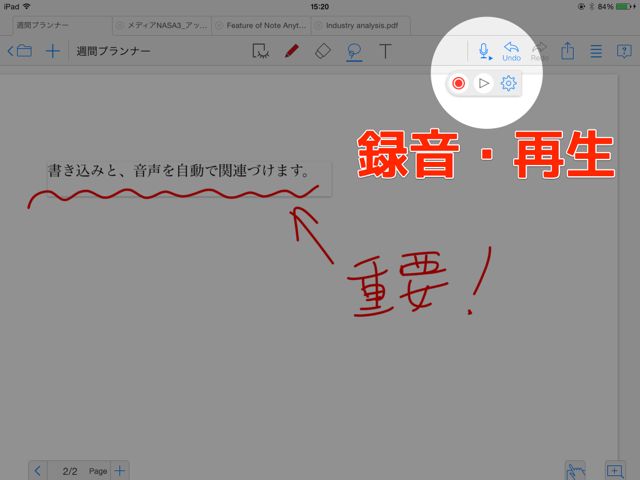This screenshot has height=480, width=640.
Task: Toggle the microphone recording panel
Action: (x=485, y=51)
